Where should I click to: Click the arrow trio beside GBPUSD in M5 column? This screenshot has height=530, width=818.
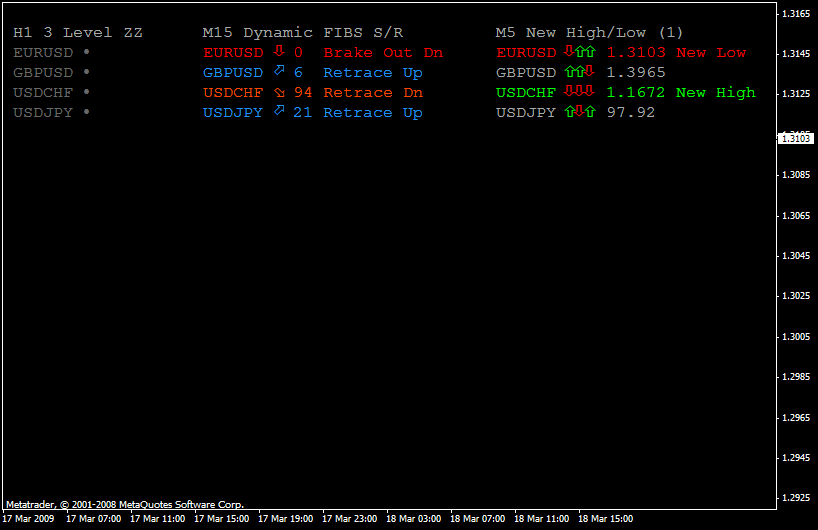coord(580,71)
